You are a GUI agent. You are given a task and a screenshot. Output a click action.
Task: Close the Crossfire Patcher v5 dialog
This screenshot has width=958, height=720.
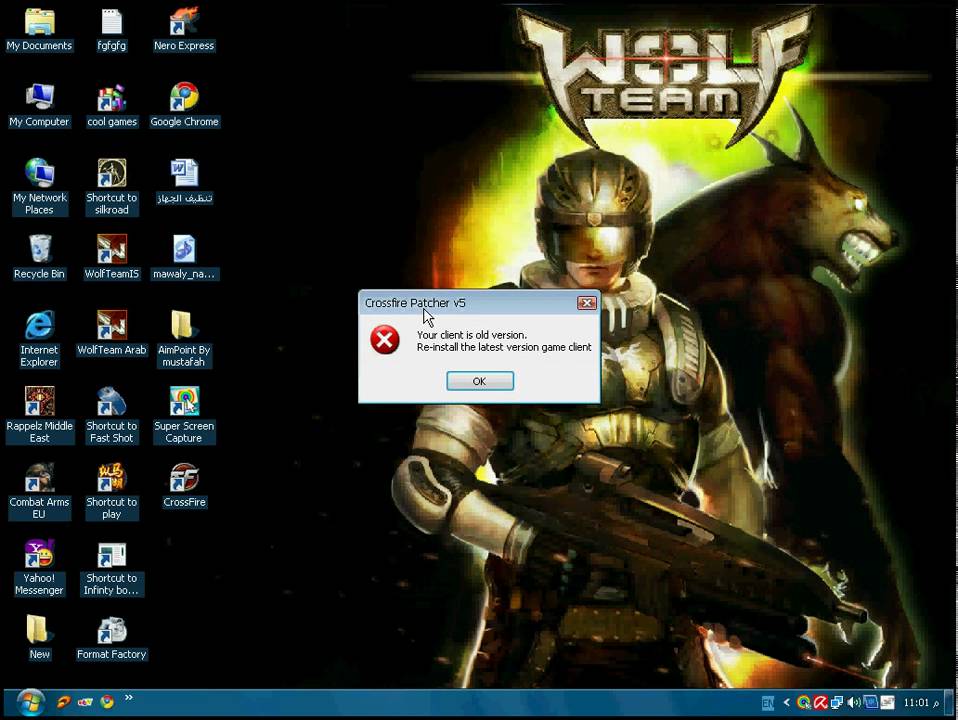click(x=587, y=303)
